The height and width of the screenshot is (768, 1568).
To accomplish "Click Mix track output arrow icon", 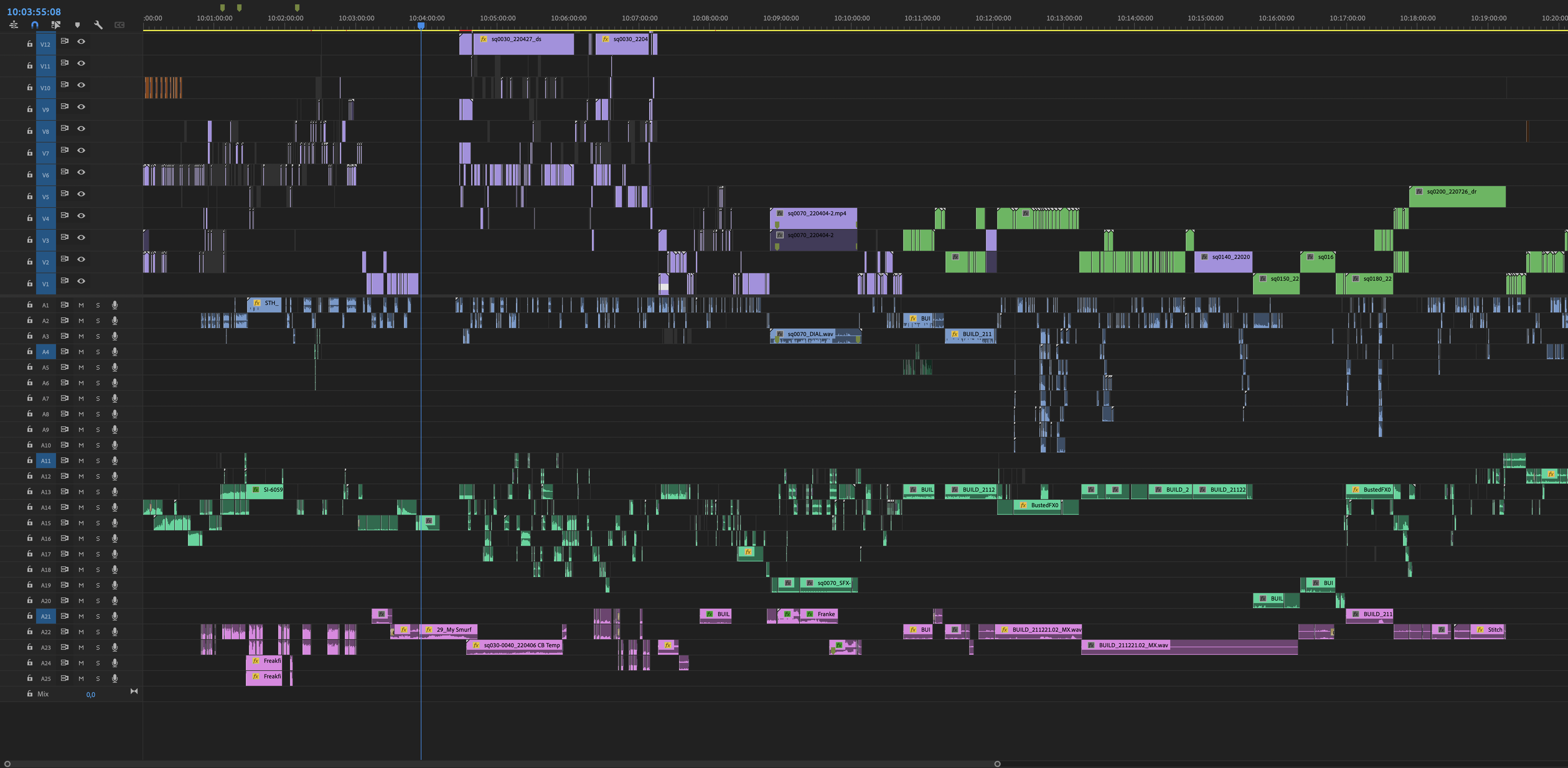I will [134, 691].
